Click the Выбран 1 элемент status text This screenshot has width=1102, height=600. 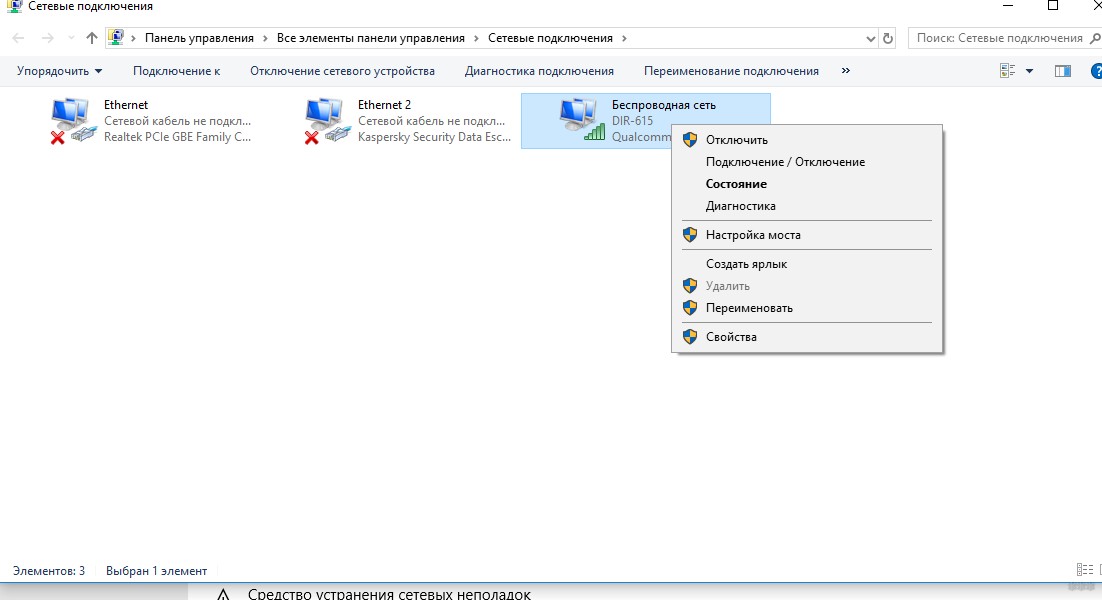157,570
